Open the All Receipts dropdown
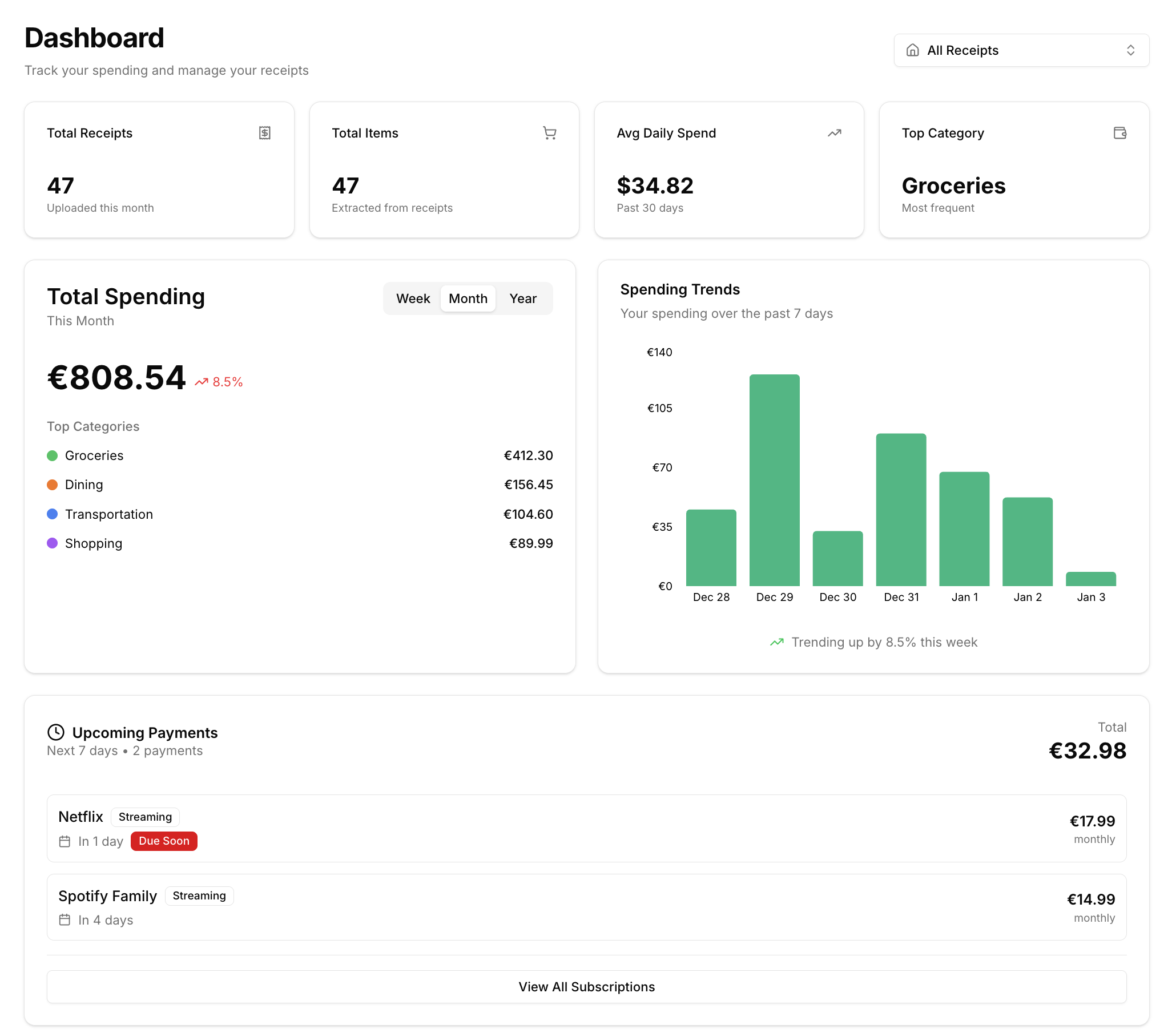Viewport: 1176px width, 1033px height. (1021, 50)
